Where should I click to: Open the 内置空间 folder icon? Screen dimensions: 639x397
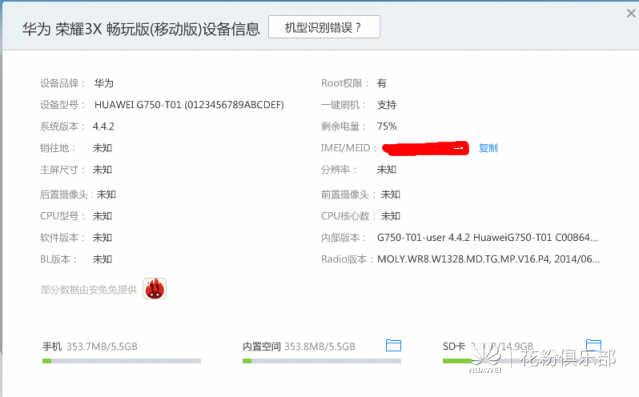pyautogui.click(x=393, y=345)
